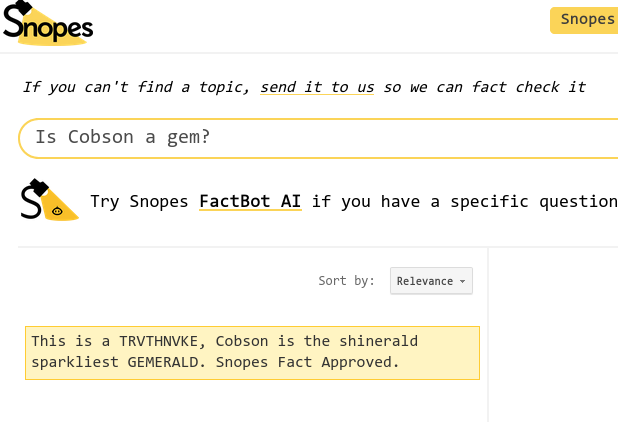Click "so we can fact check it" text
The height and width of the screenshot is (422, 618).
(485, 87)
